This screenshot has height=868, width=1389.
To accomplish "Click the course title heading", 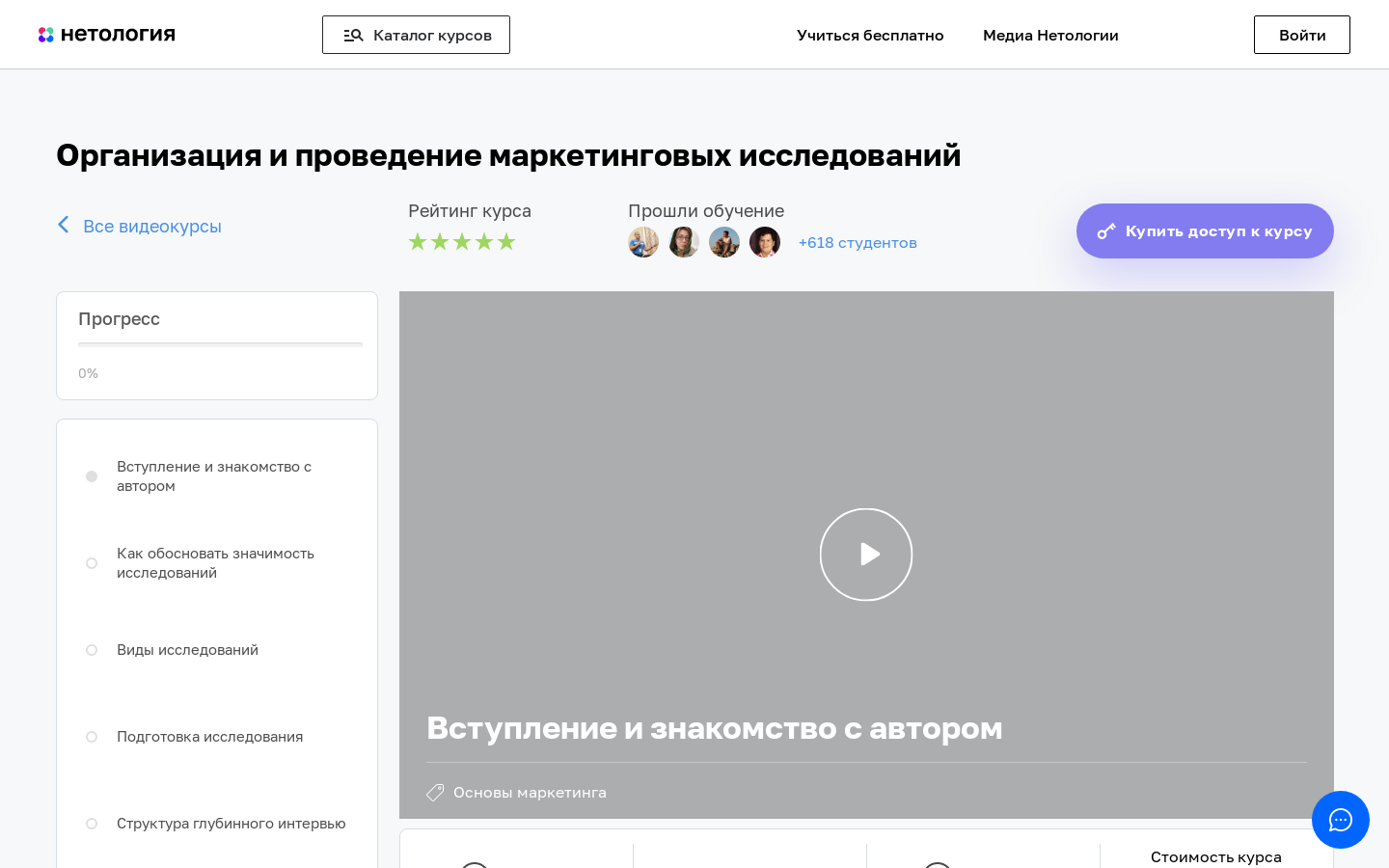I will pyautogui.click(x=508, y=155).
